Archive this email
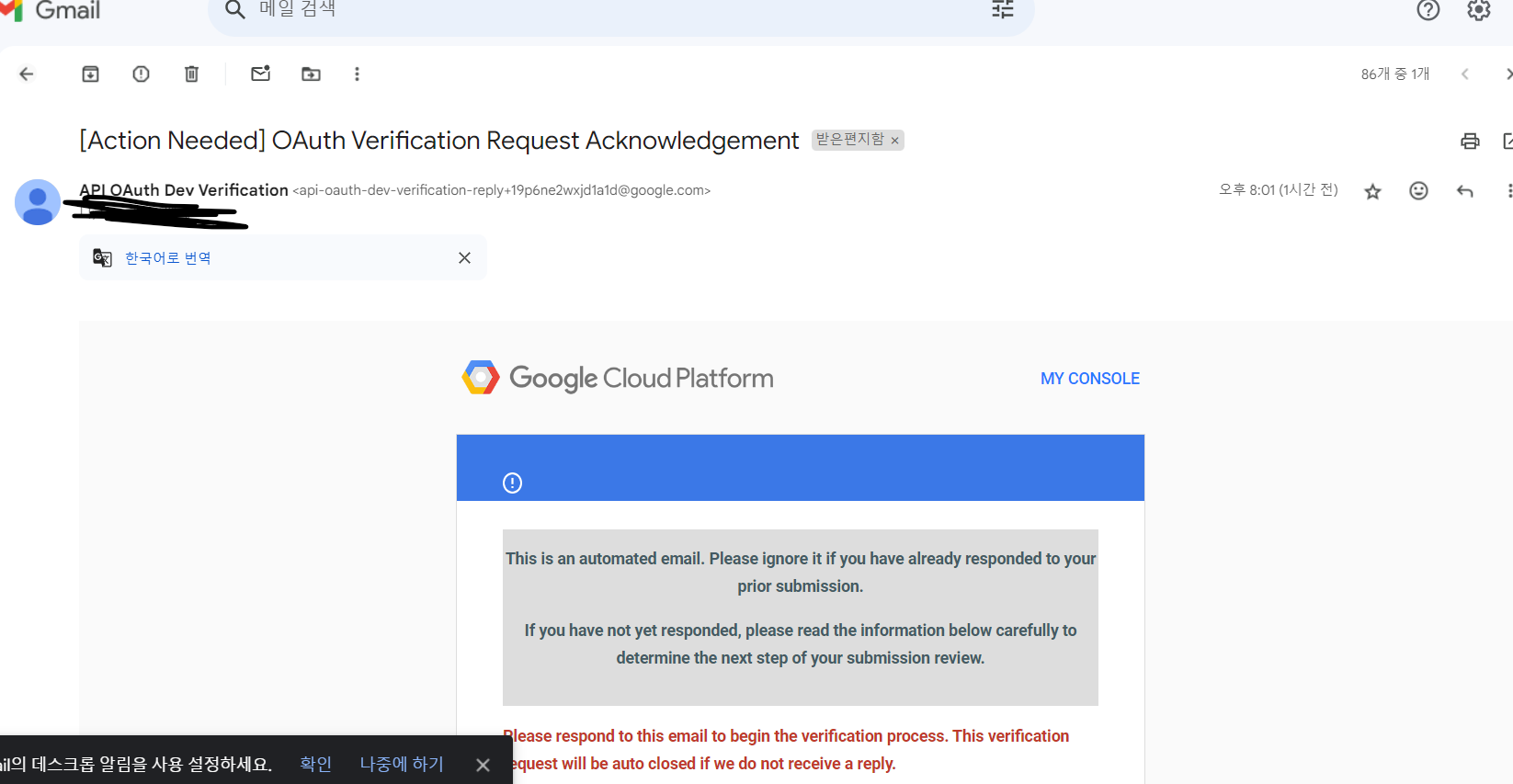The height and width of the screenshot is (784, 1513). (x=90, y=74)
